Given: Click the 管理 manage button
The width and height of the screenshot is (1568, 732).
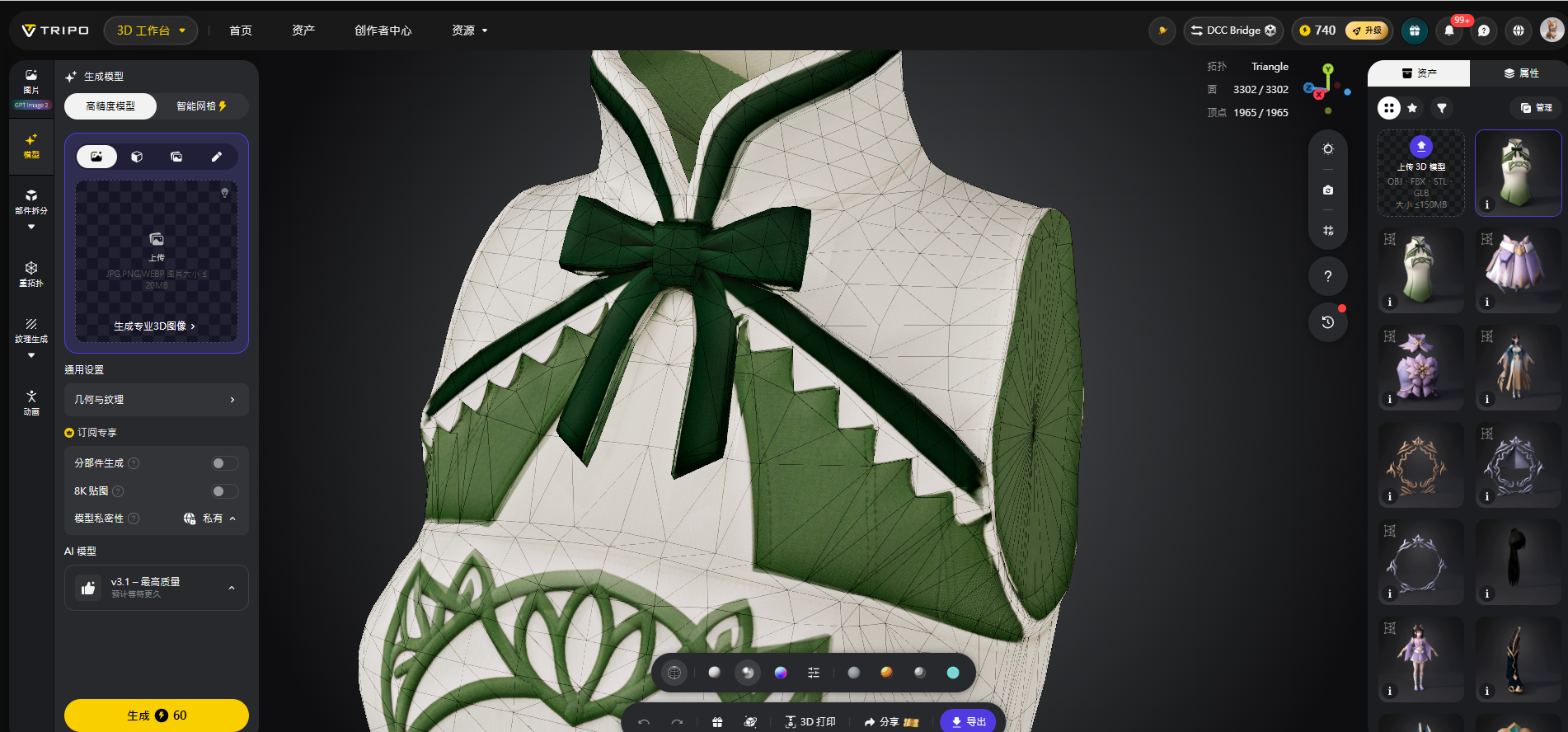Looking at the screenshot, I should pos(1537,108).
